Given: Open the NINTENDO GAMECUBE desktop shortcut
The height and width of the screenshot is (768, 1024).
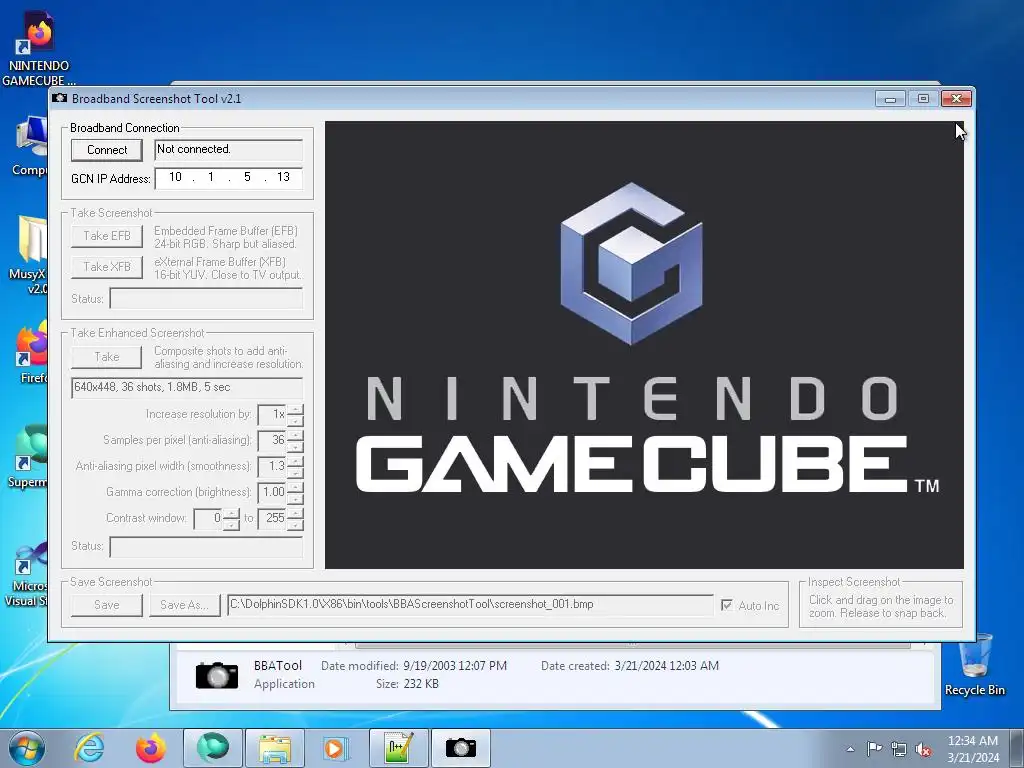Looking at the screenshot, I should [x=38, y=49].
